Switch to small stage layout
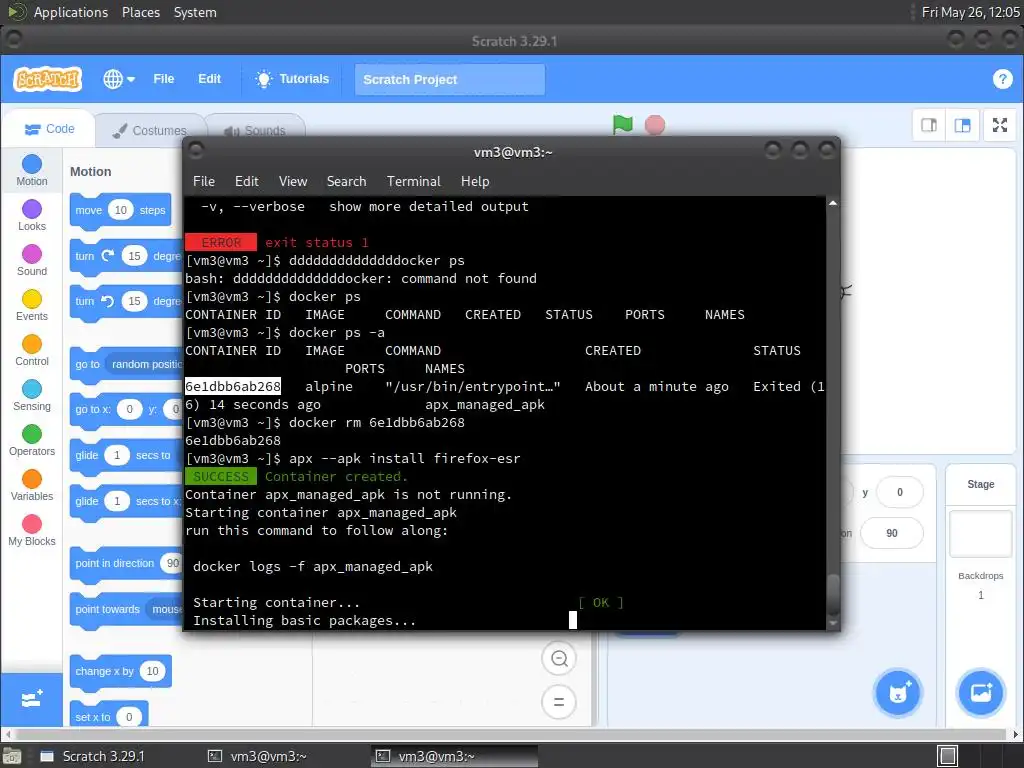This screenshot has width=1024, height=768. click(x=929, y=125)
